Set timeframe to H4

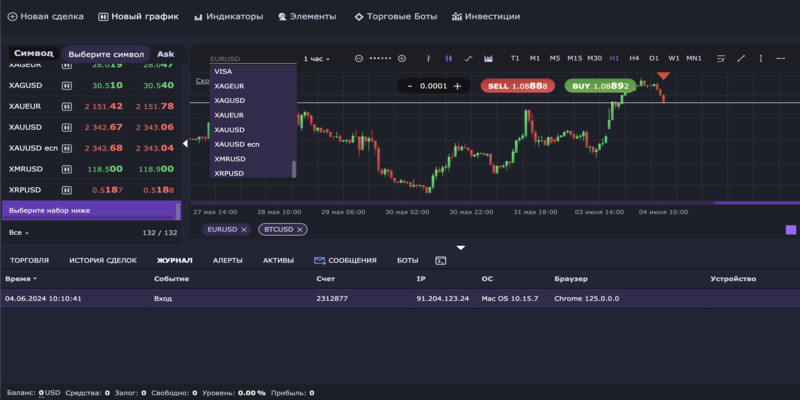(634, 59)
